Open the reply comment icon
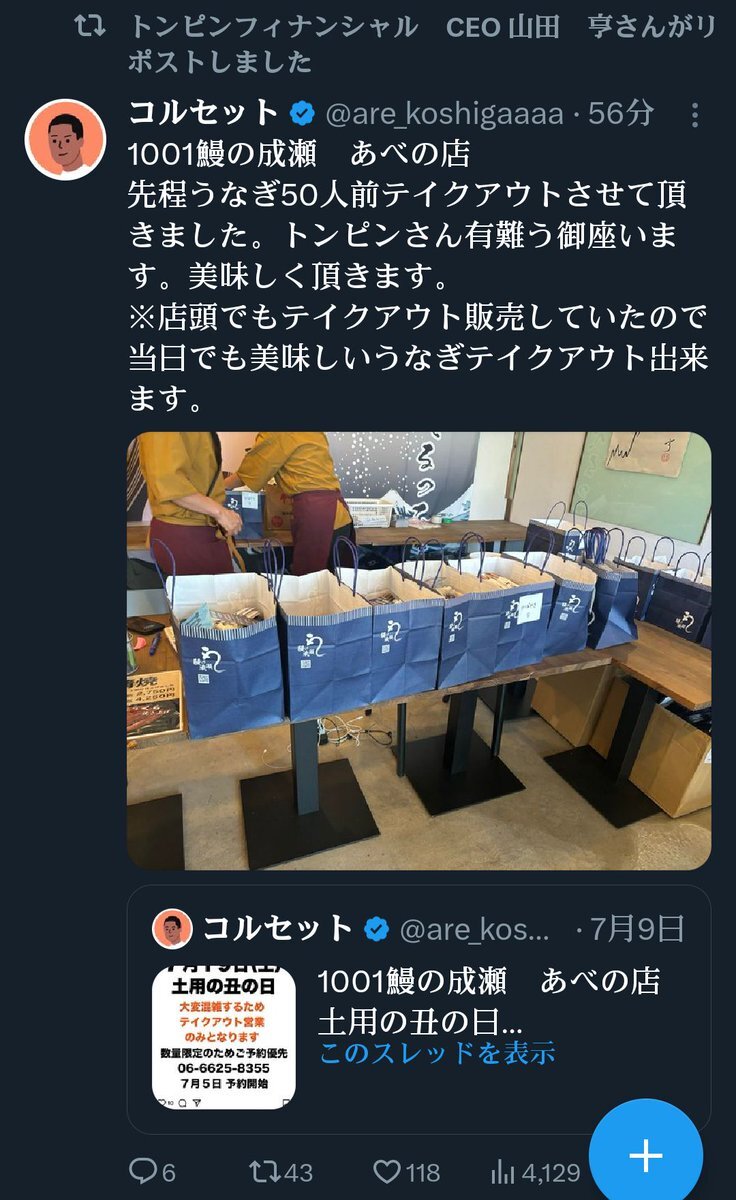 144,1173
